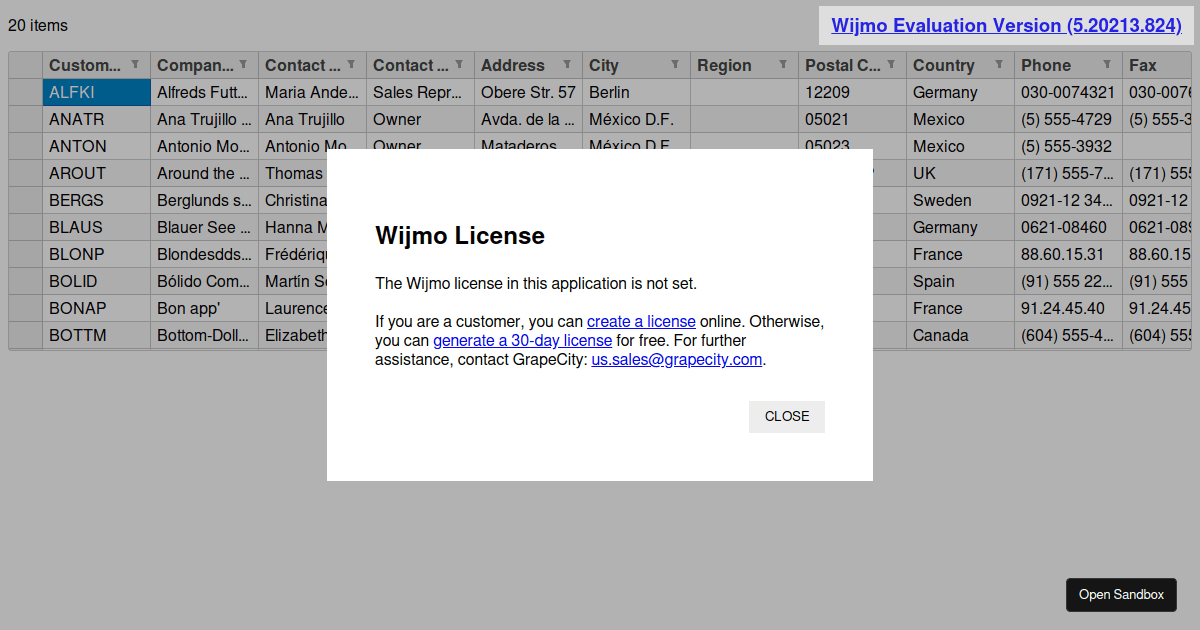Open the Phone column filter icon

pos(1107,64)
